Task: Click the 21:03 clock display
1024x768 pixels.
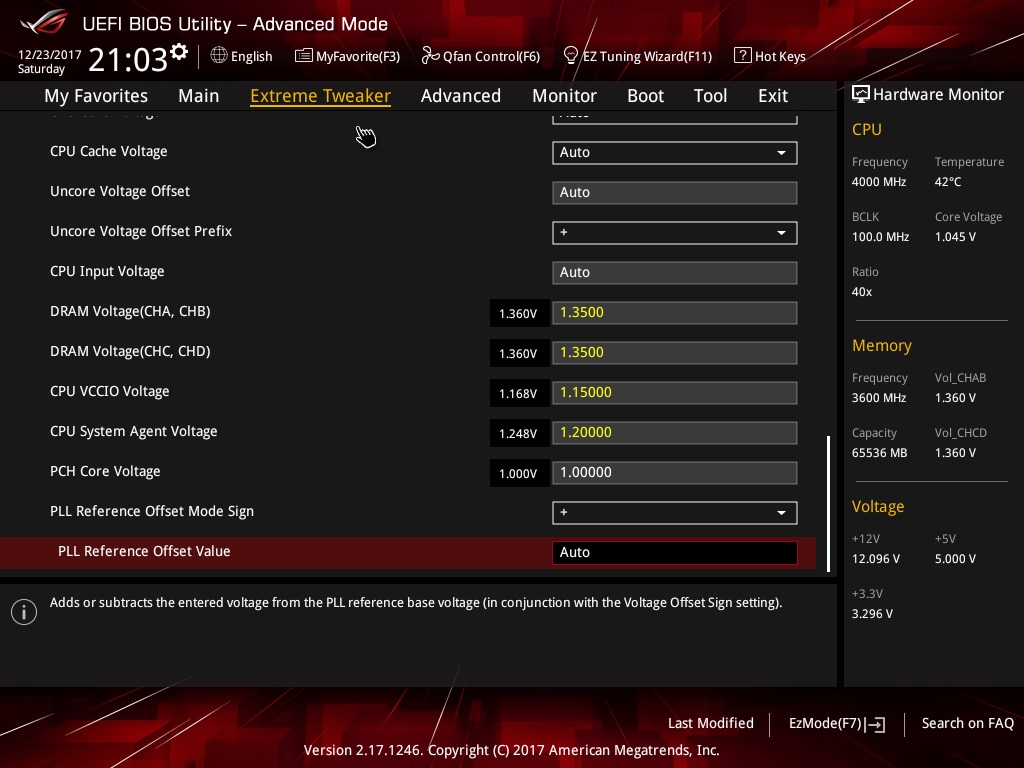Action: tap(128, 60)
